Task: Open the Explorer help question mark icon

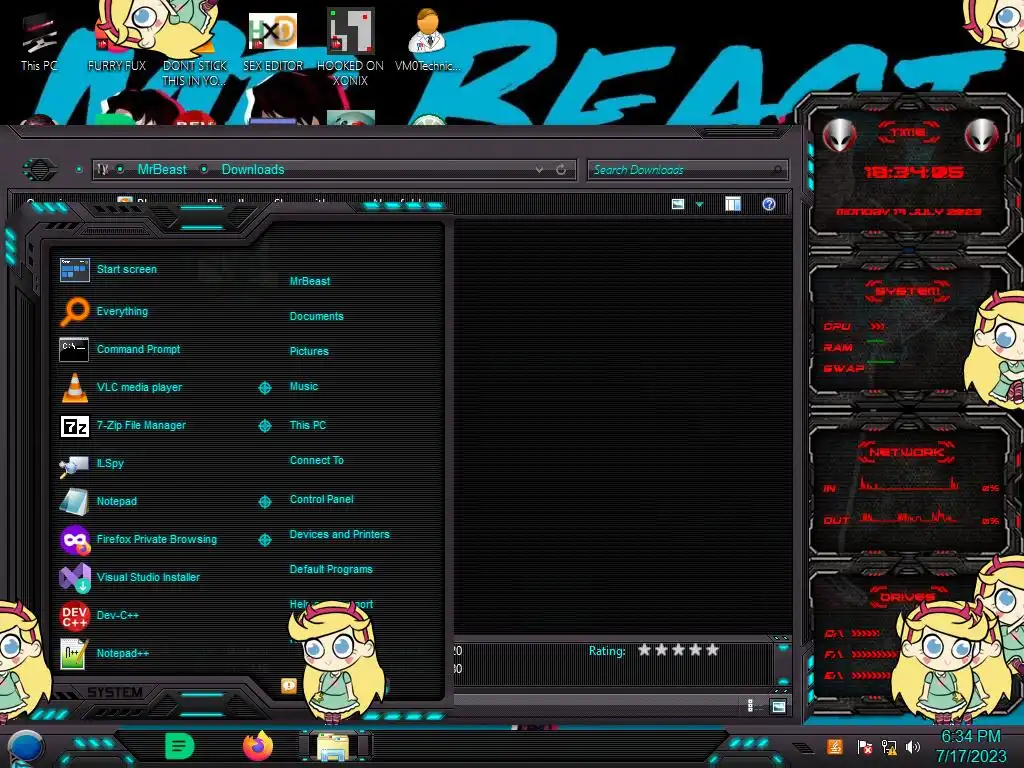Action: pyautogui.click(x=769, y=204)
